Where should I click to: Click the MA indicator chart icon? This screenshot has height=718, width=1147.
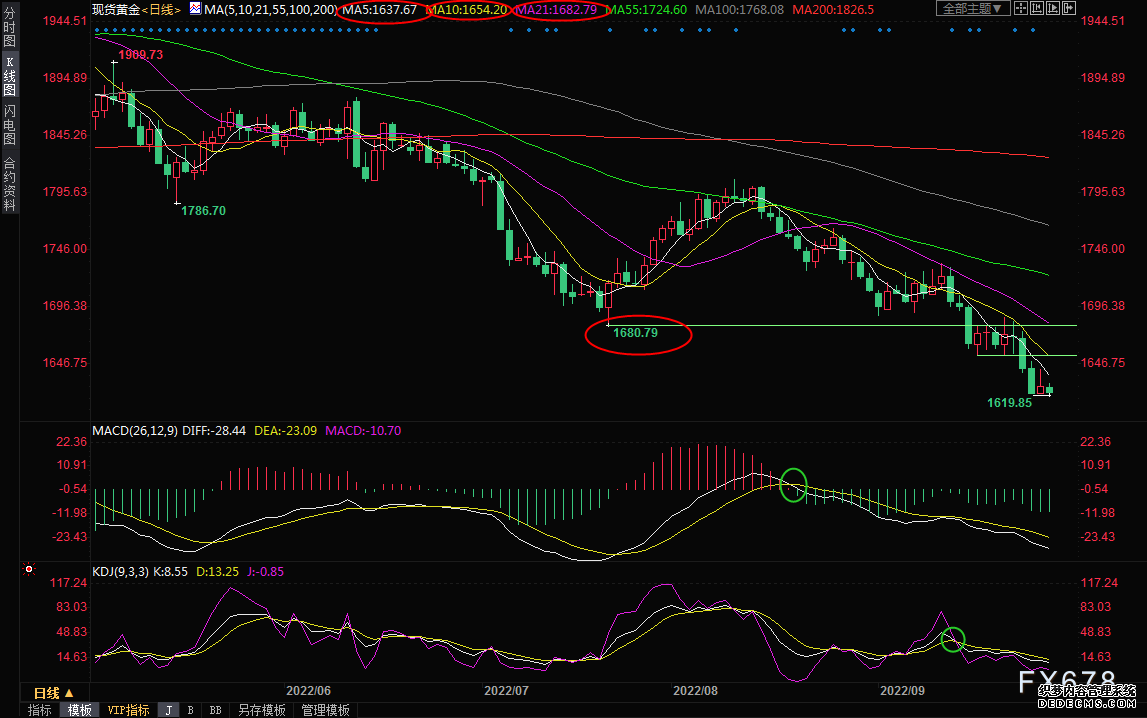195,9
